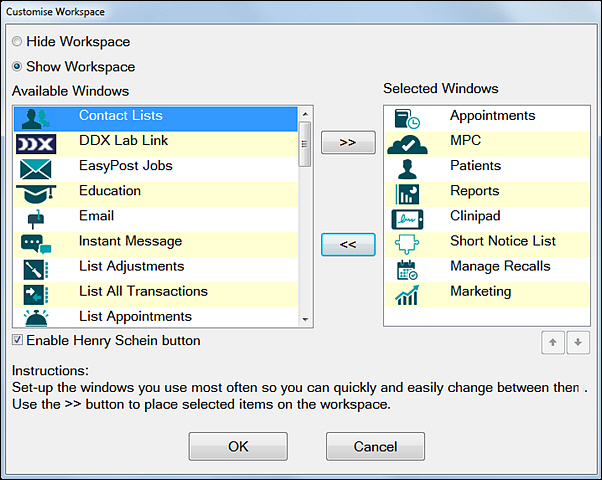Select Clinipad in Selected Windows
The width and height of the screenshot is (602, 480).
(487, 219)
